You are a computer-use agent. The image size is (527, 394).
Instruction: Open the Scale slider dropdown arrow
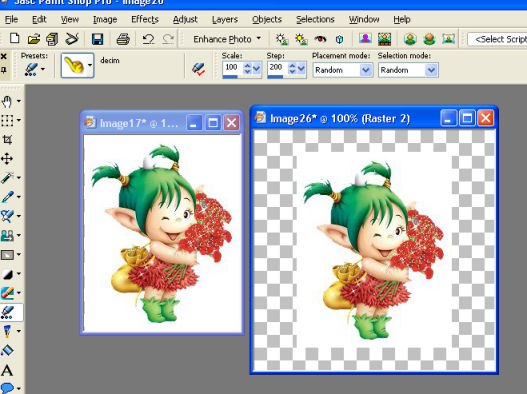(x=257, y=69)
